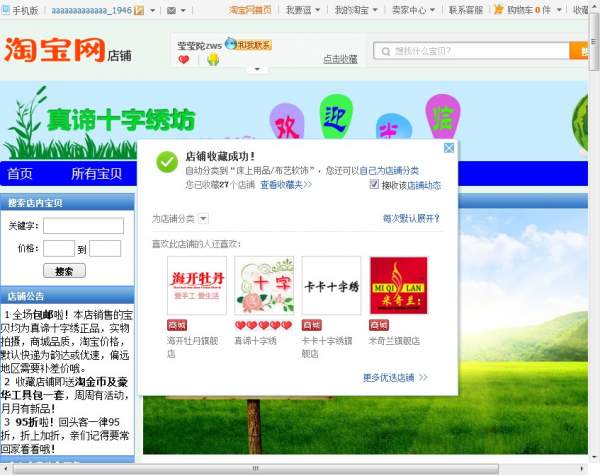Expand the shopping cart dropdown arrow
Screen dimensions: 600x475
pos(559,10)
